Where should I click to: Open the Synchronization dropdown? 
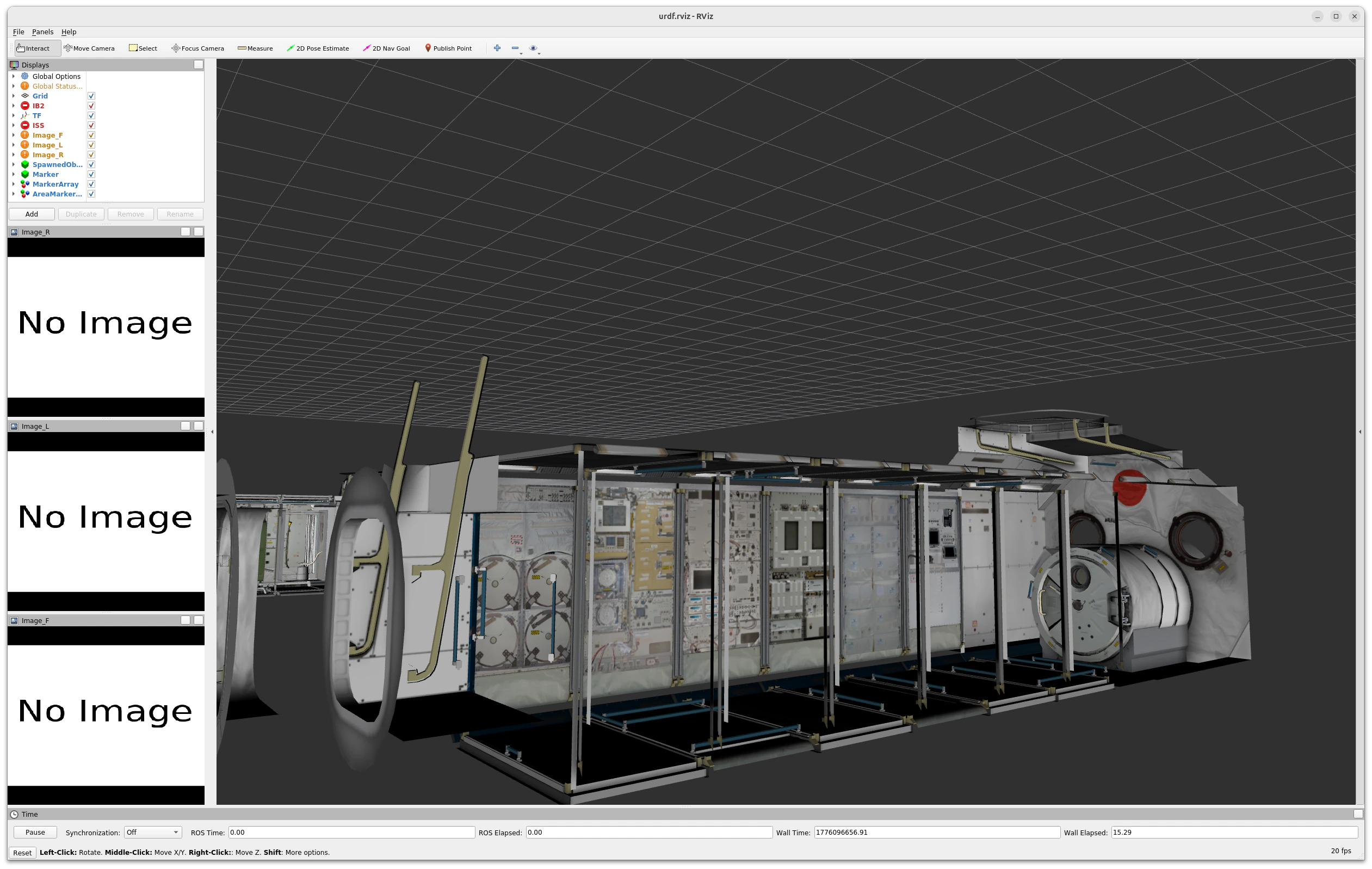tap(153, 833)
